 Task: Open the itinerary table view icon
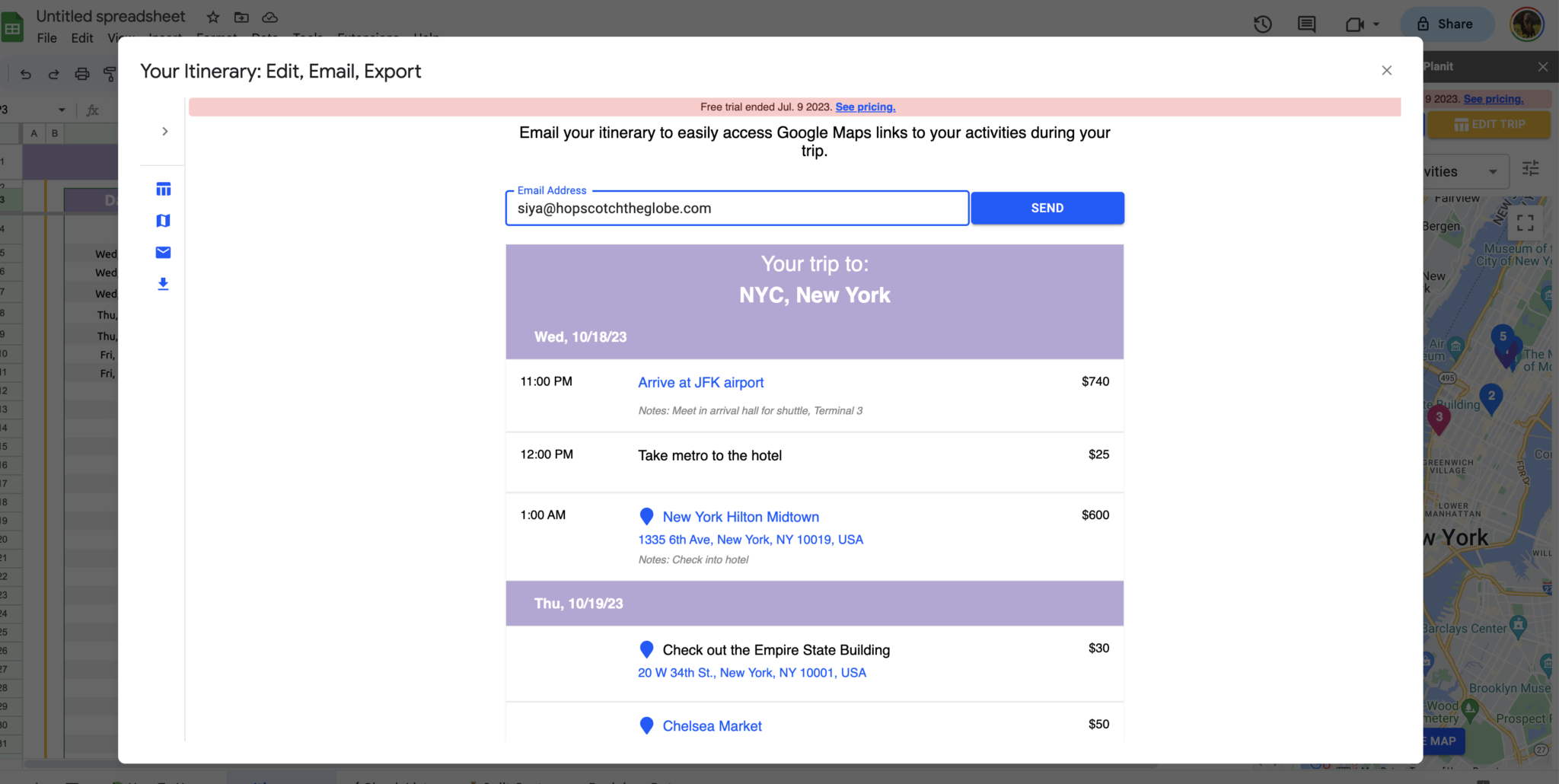163,189
